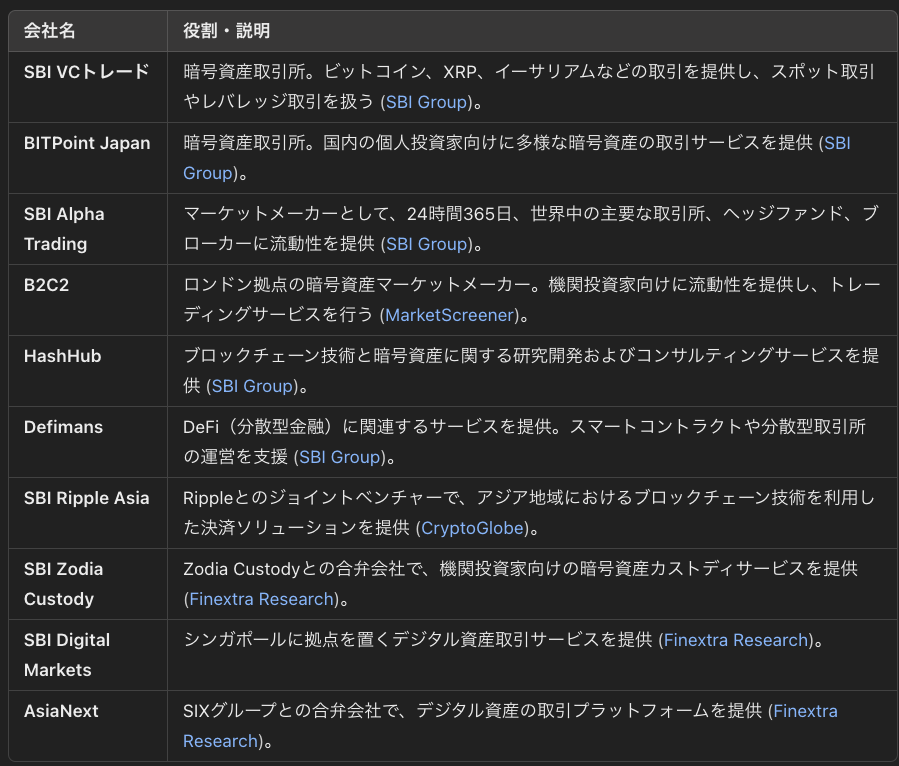The image size is (899, 766).
Task: Open Finextra Research link in SBI Zodia Custody row
Action: pos(261,599)
